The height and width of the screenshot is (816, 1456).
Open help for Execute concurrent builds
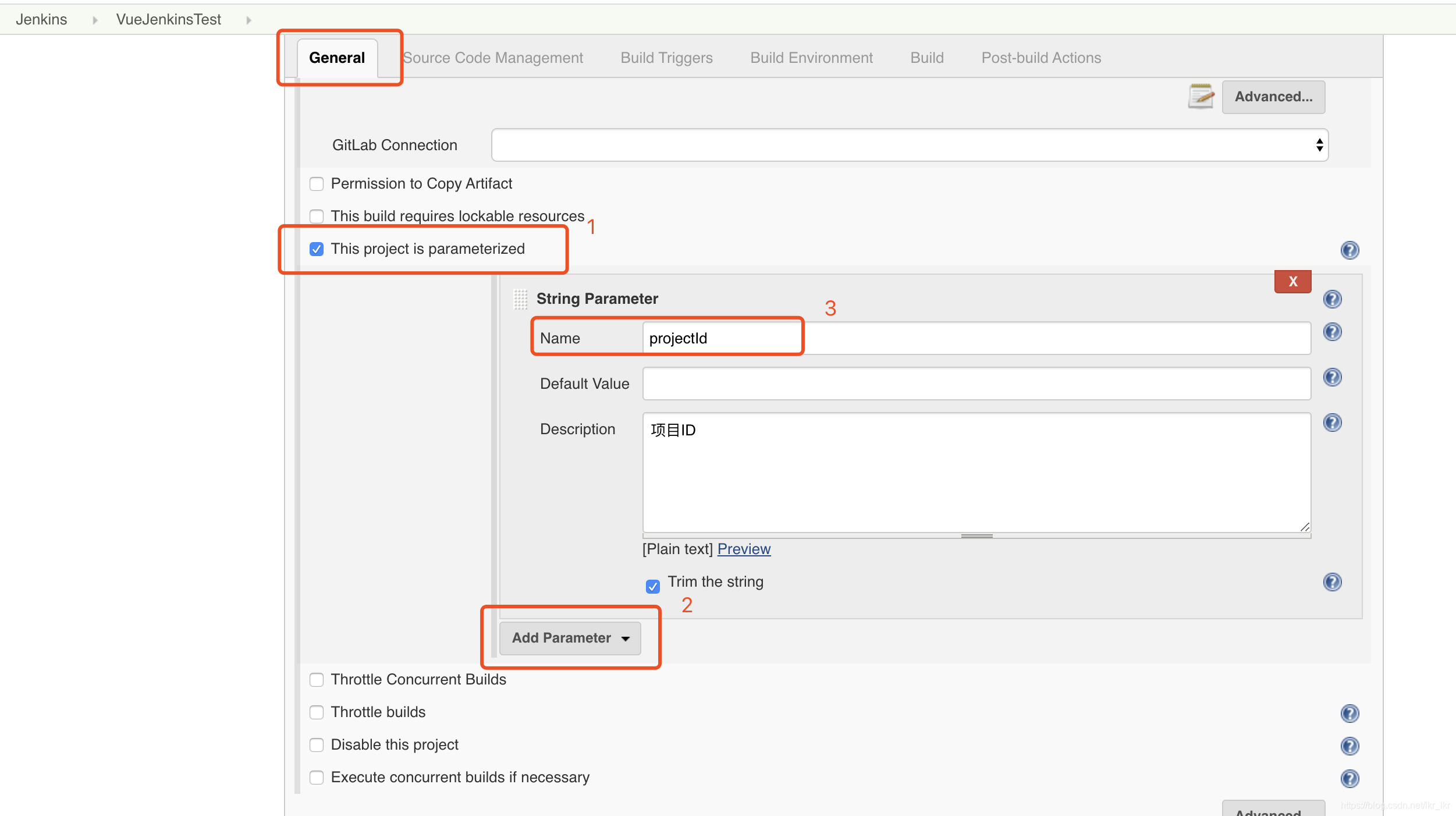[1350, 778]
